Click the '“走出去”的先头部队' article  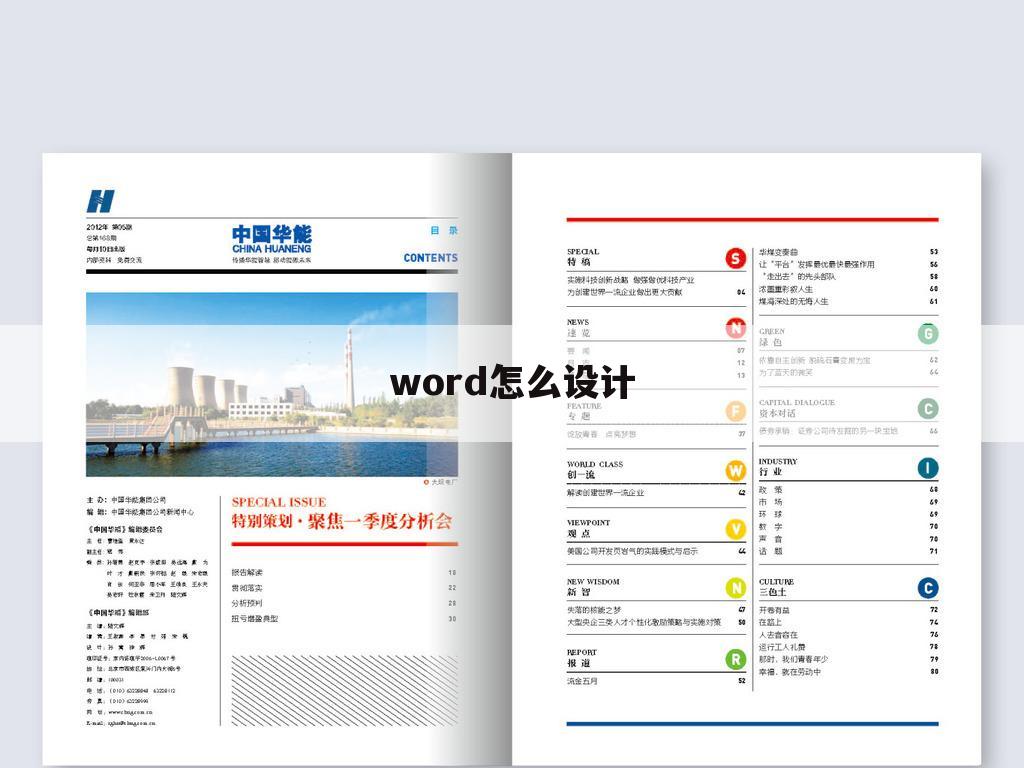(x=797, y=277)
